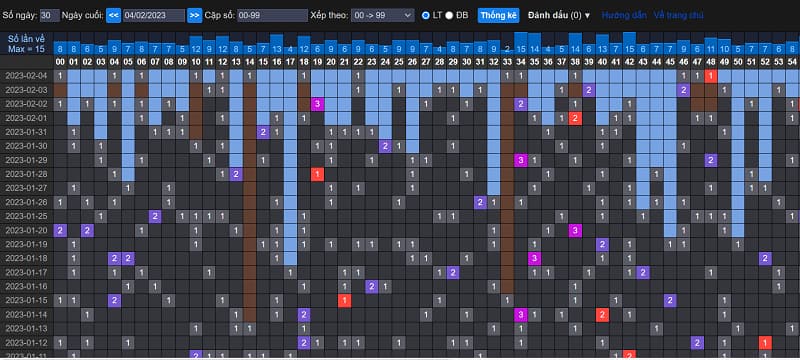Select column header number 14
Viewport: 800px width, 360px height.
click(x=249, y=61)
